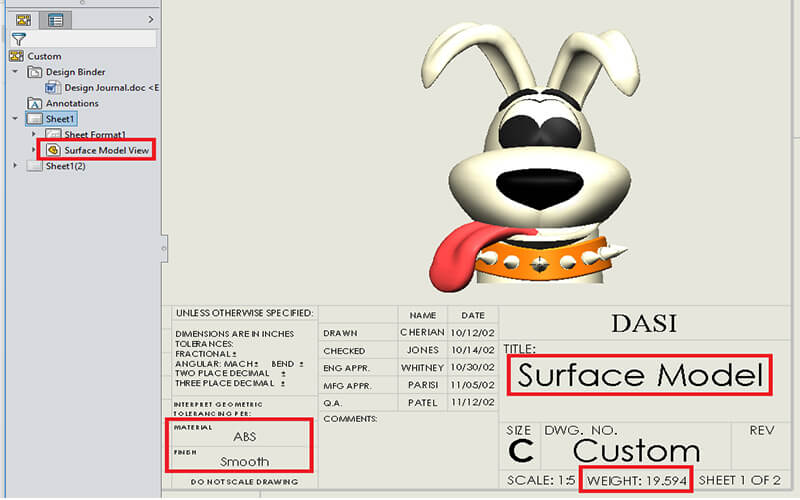Click the Custom drawing root icon
Image resolution: width=800 pixels, height=500 pixels.
[x=17, y=56]
